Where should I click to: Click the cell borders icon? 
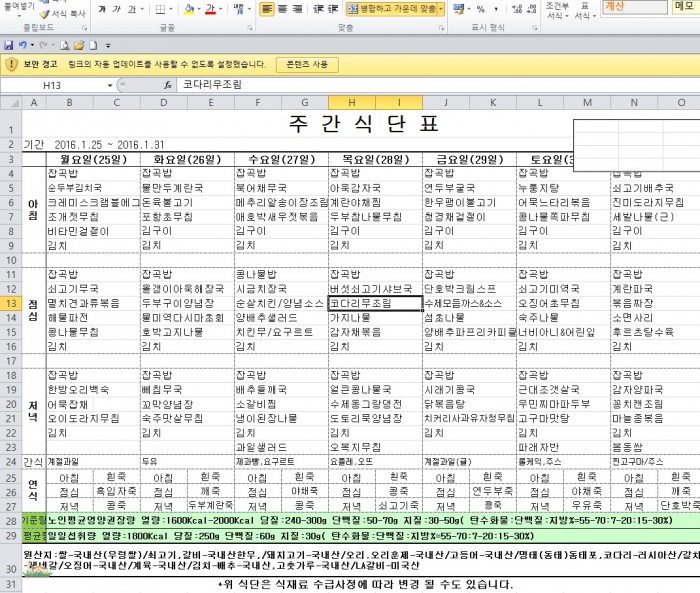pyautogui.click(x=161, y=9)
